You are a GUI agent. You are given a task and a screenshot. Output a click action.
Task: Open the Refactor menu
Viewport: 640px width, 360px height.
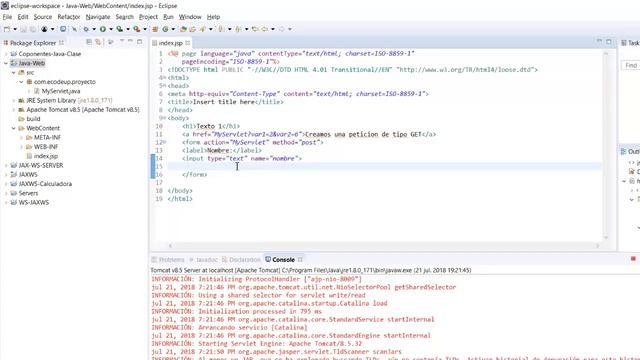pos(69,17)
